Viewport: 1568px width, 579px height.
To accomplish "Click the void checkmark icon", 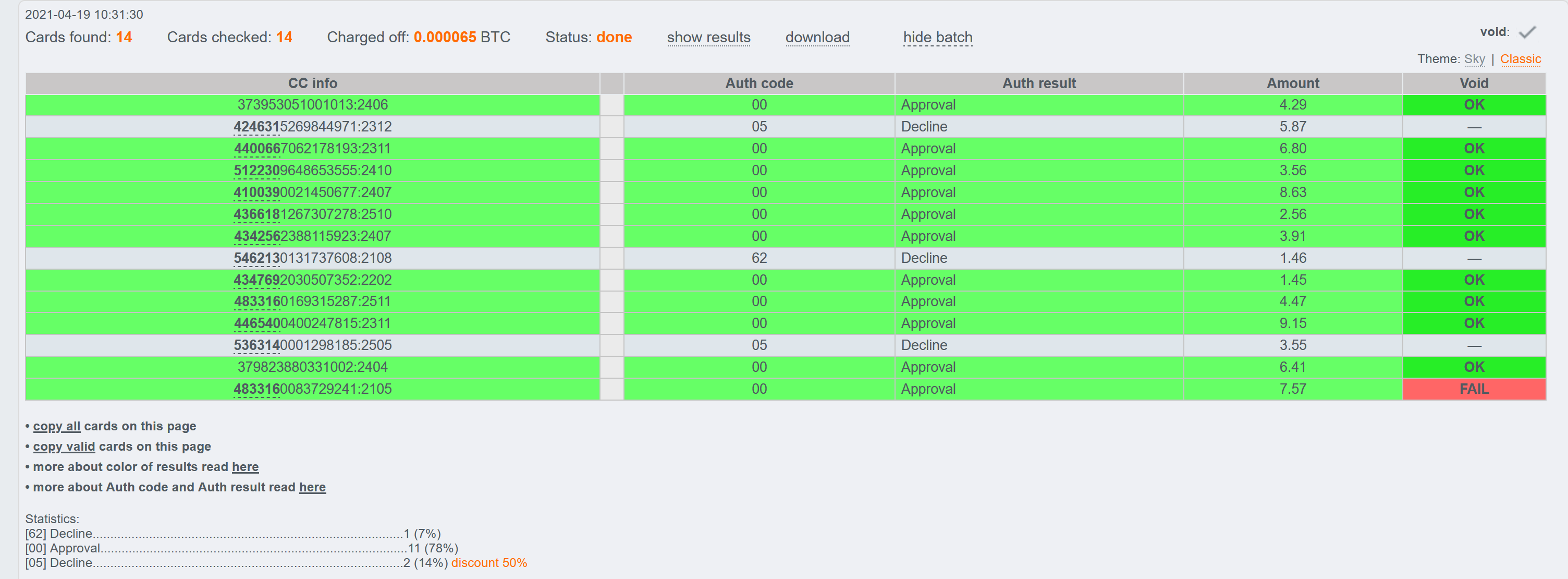I will coord(1527,32).
